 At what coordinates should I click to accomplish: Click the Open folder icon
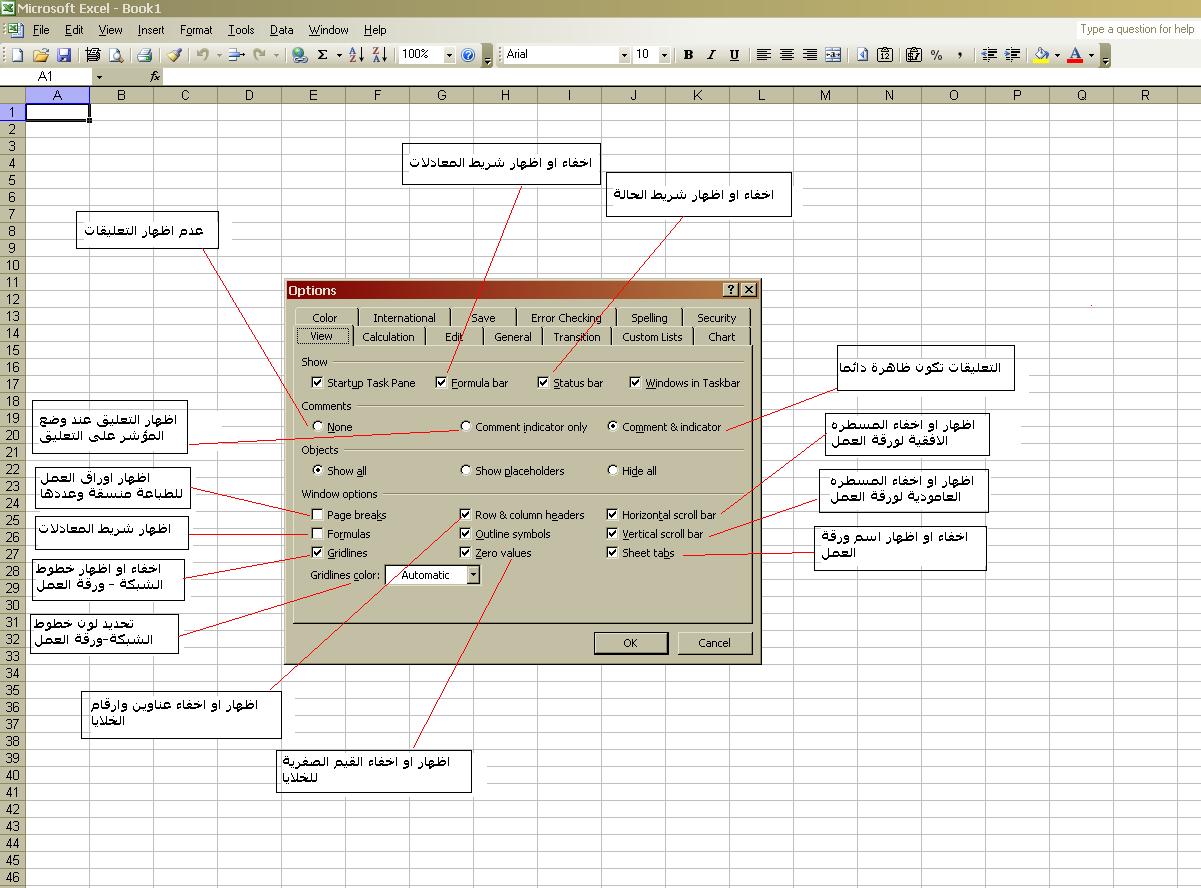(41, 55)
